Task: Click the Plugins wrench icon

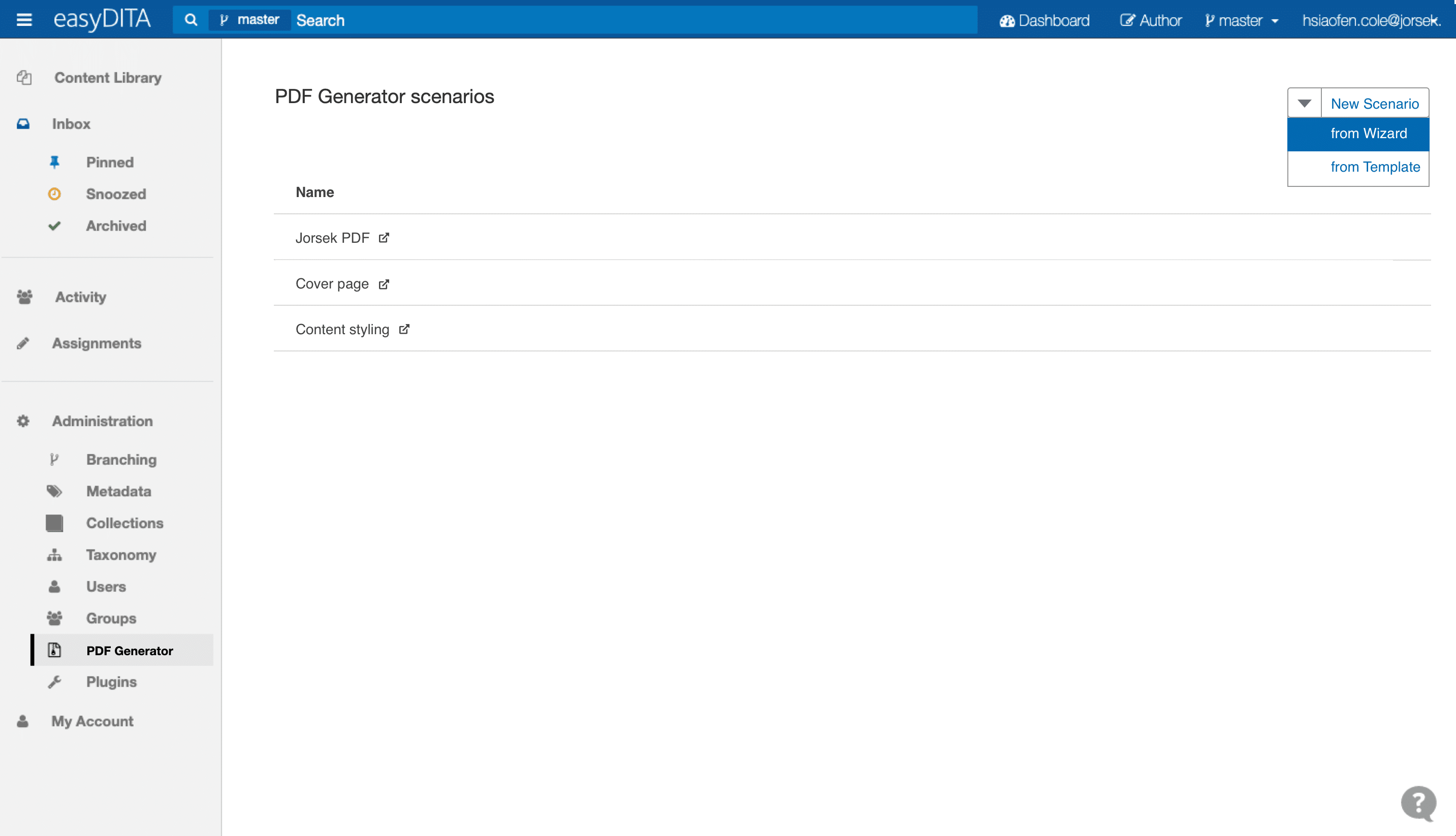Action: click(x=54, y=682)
